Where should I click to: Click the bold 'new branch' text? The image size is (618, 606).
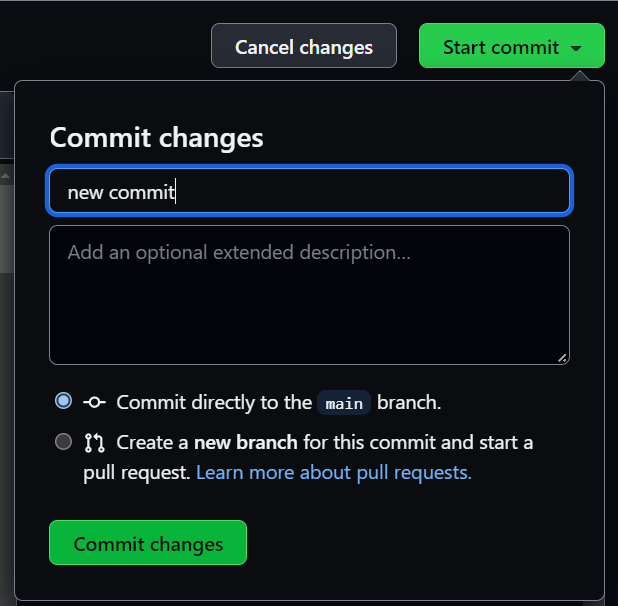coord(246,442)
